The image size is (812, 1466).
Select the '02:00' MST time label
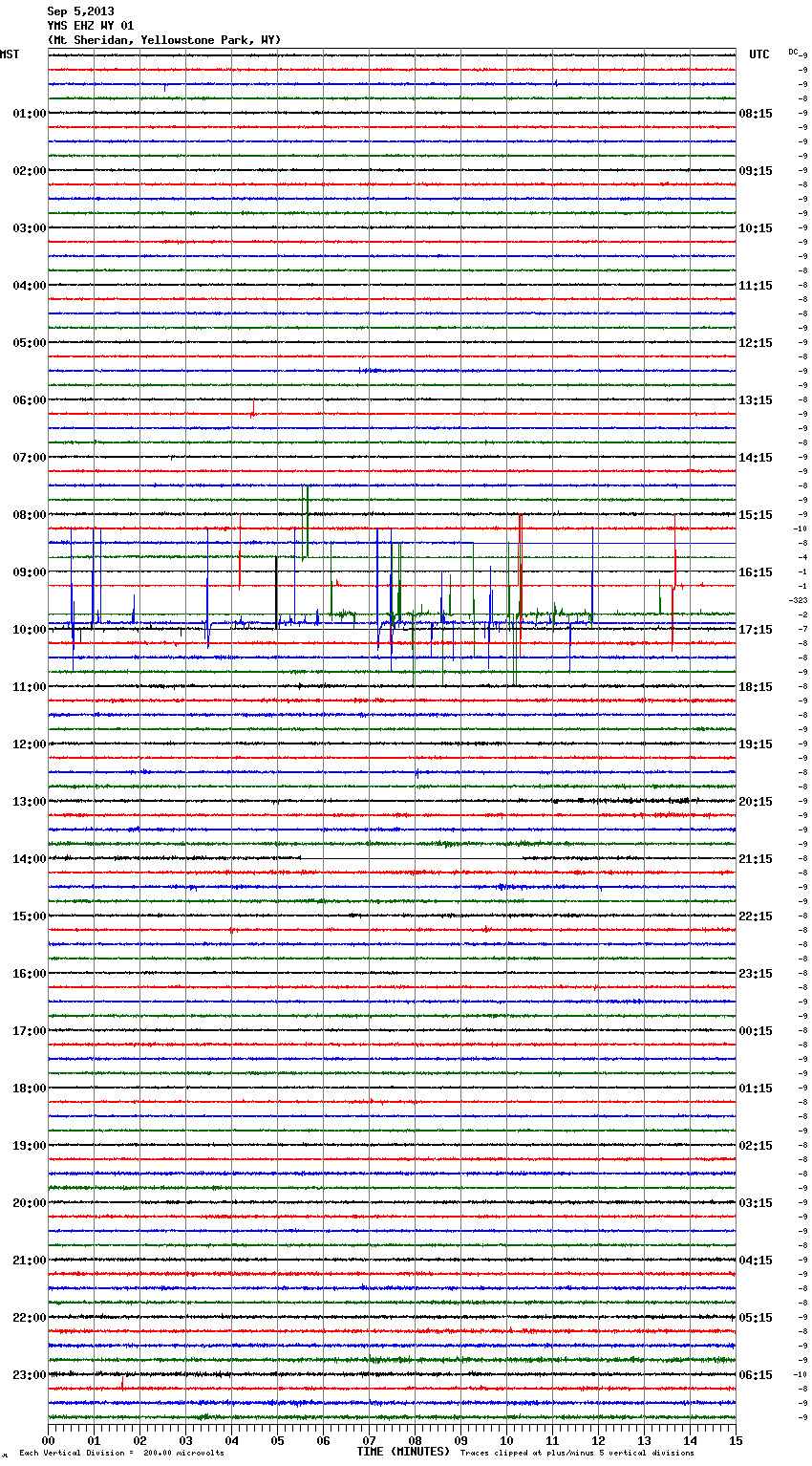point(30,171)
